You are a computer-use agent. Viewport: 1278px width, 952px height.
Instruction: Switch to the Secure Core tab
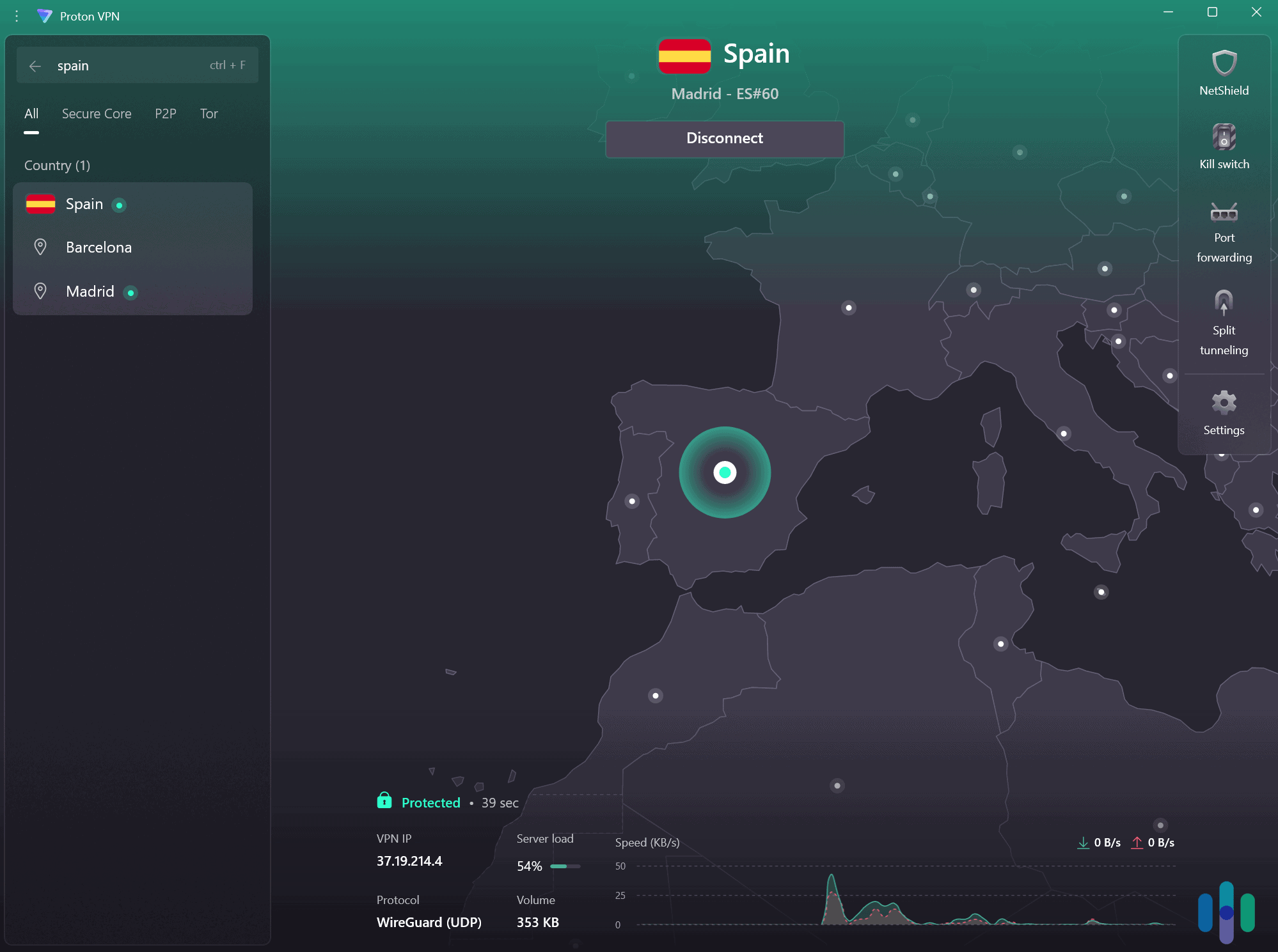pyautogui.click(x=96, y=114)
